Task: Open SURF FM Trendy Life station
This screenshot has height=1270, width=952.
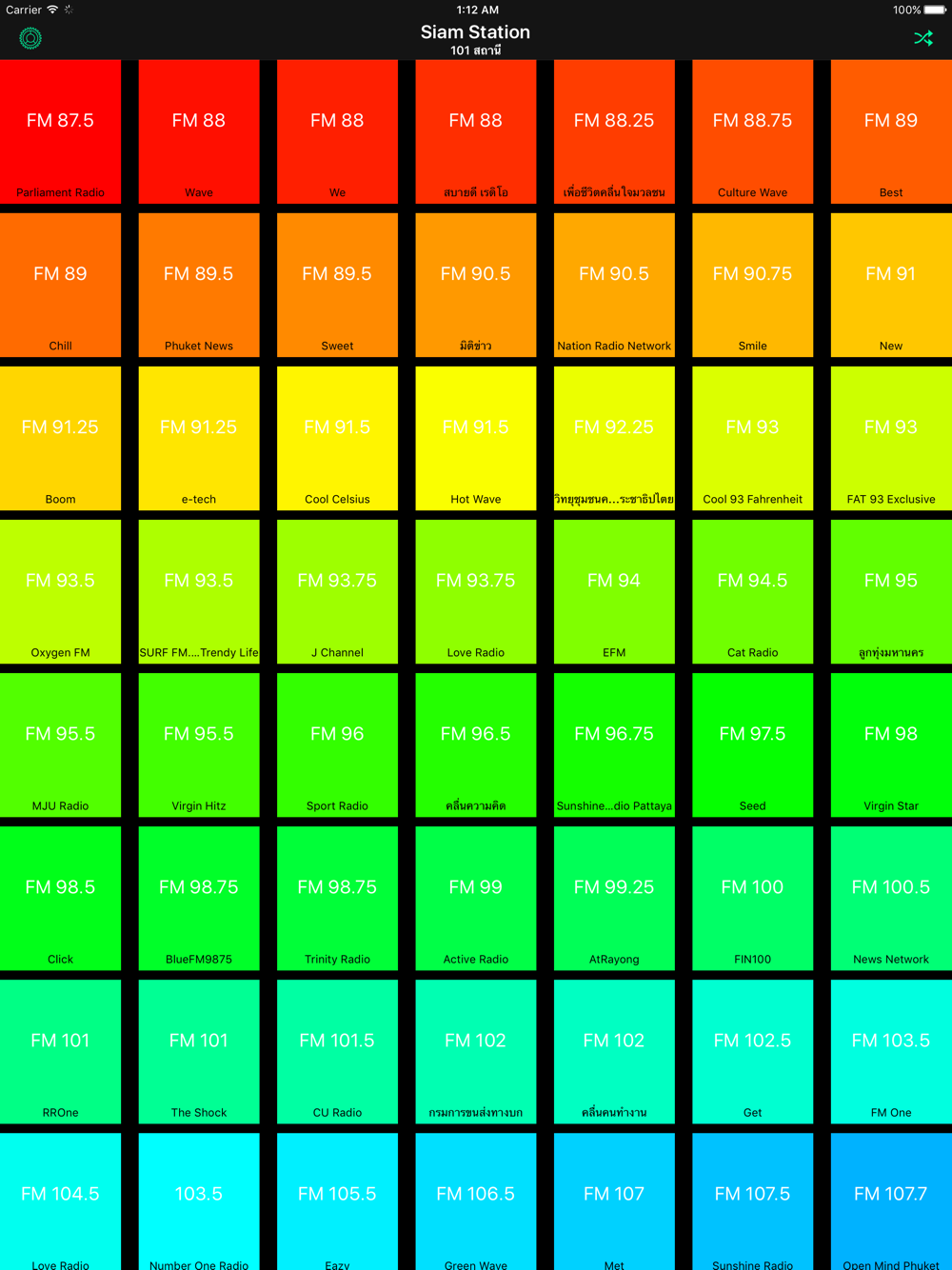Action: pyautogui.click(x=199, y=591)
